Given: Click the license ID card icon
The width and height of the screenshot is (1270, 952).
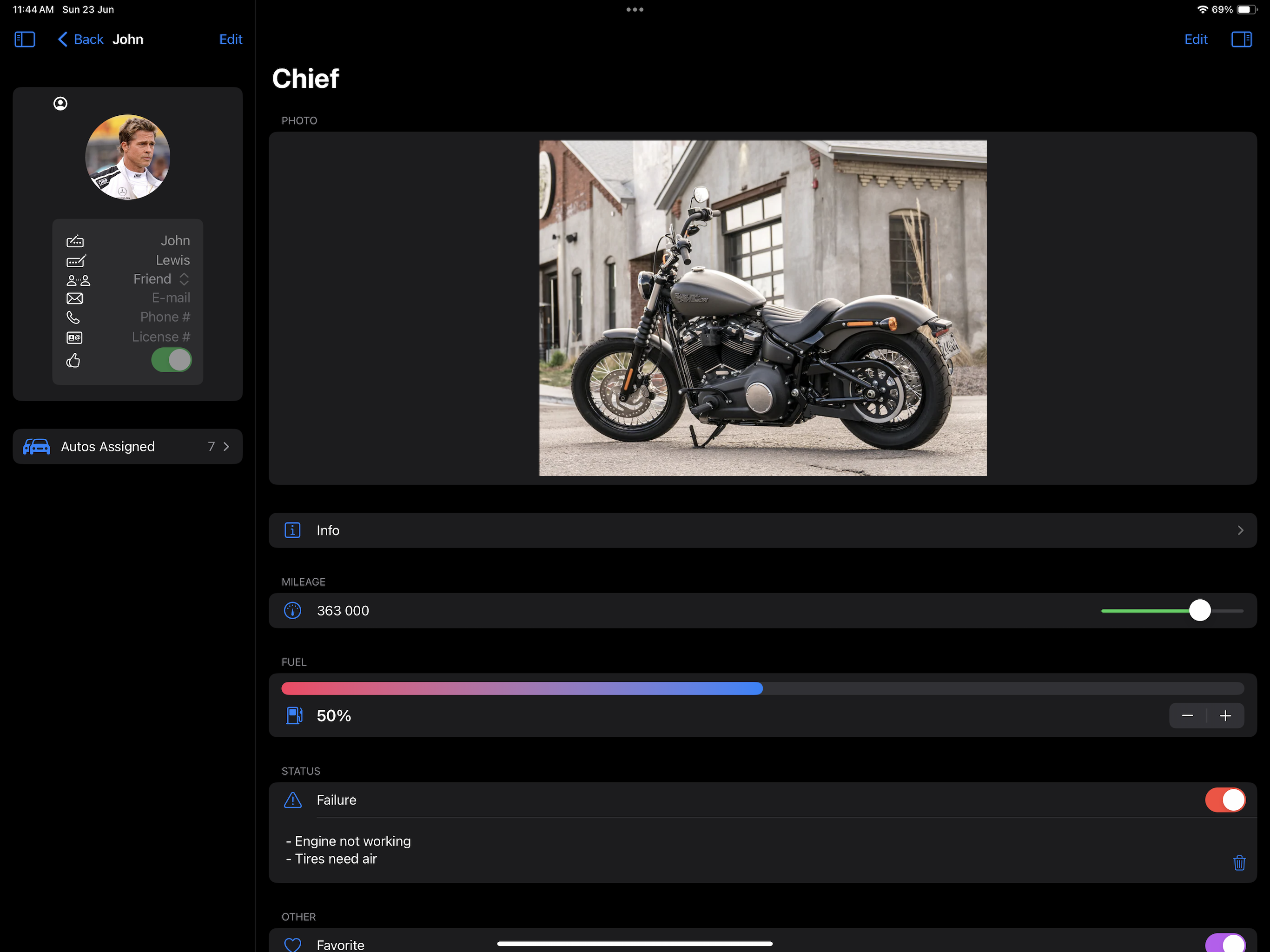Looking at the screenshot, I should [x=75, y=337].
